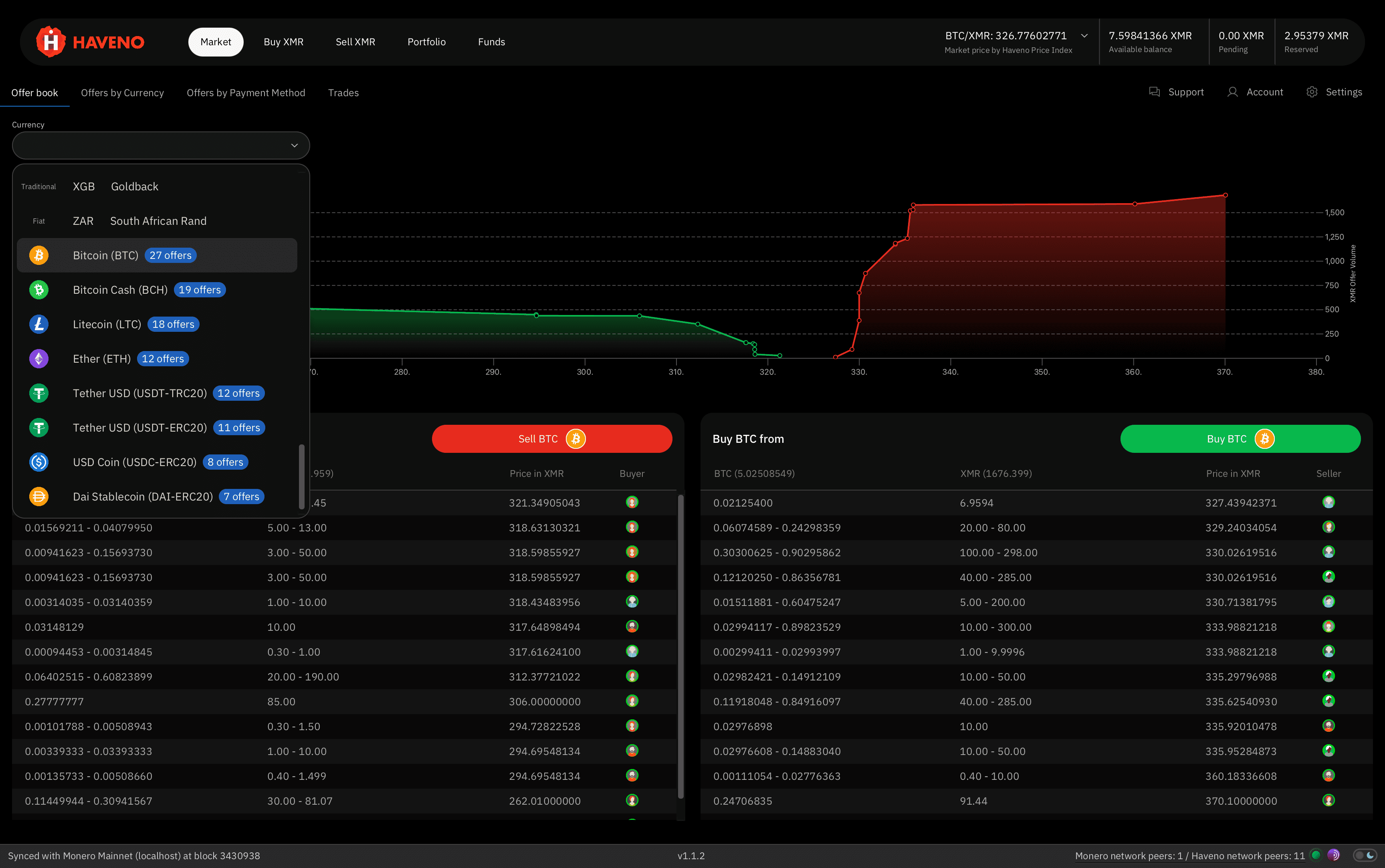
Task: Pick the USD Coin (USDC-ERC20) icon
Action: point(39,462)
